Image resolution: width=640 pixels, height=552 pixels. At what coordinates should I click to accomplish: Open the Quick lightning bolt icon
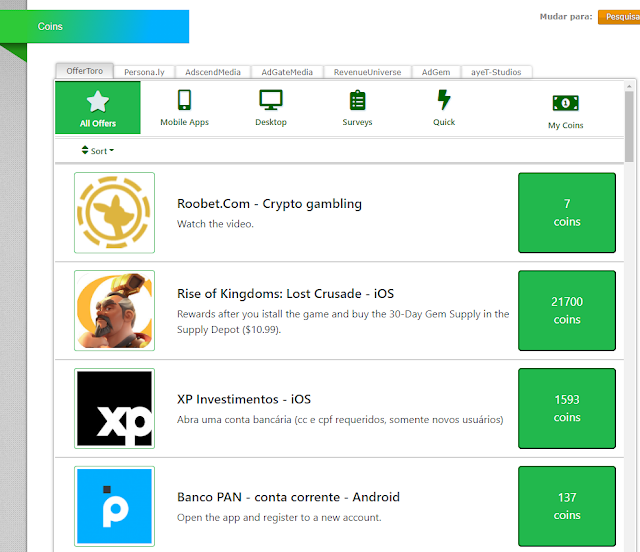444,100
